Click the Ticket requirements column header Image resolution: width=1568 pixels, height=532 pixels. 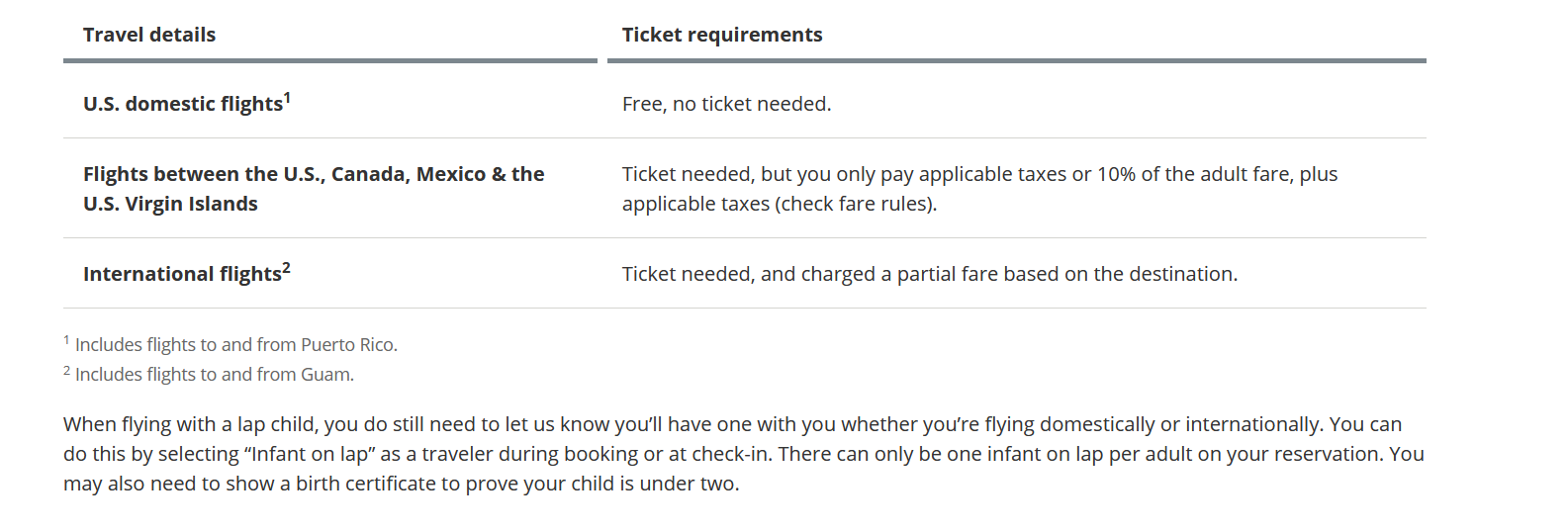point(722,35)
